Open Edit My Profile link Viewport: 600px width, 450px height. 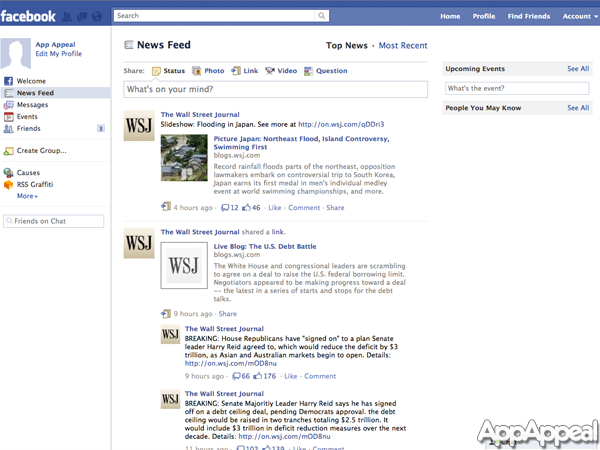pos(59,54)
